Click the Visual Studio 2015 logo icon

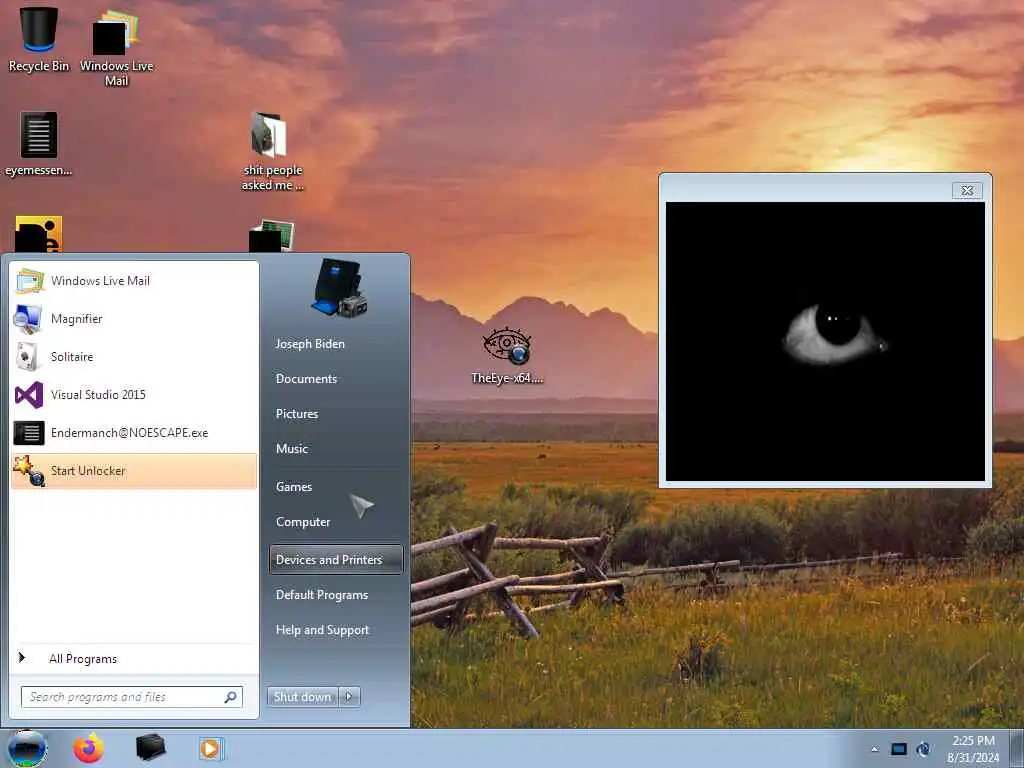[29, 395]
